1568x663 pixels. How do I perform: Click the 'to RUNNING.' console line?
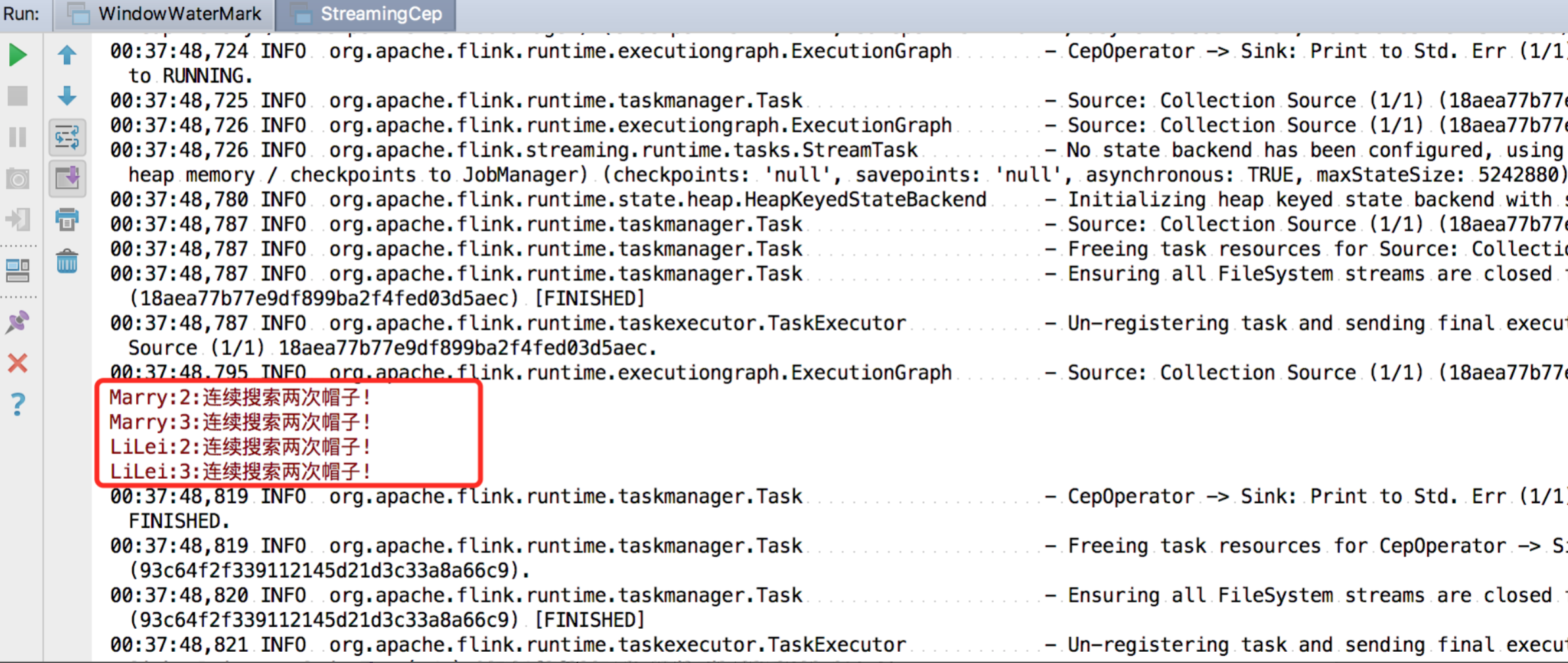tap(190, 76)
